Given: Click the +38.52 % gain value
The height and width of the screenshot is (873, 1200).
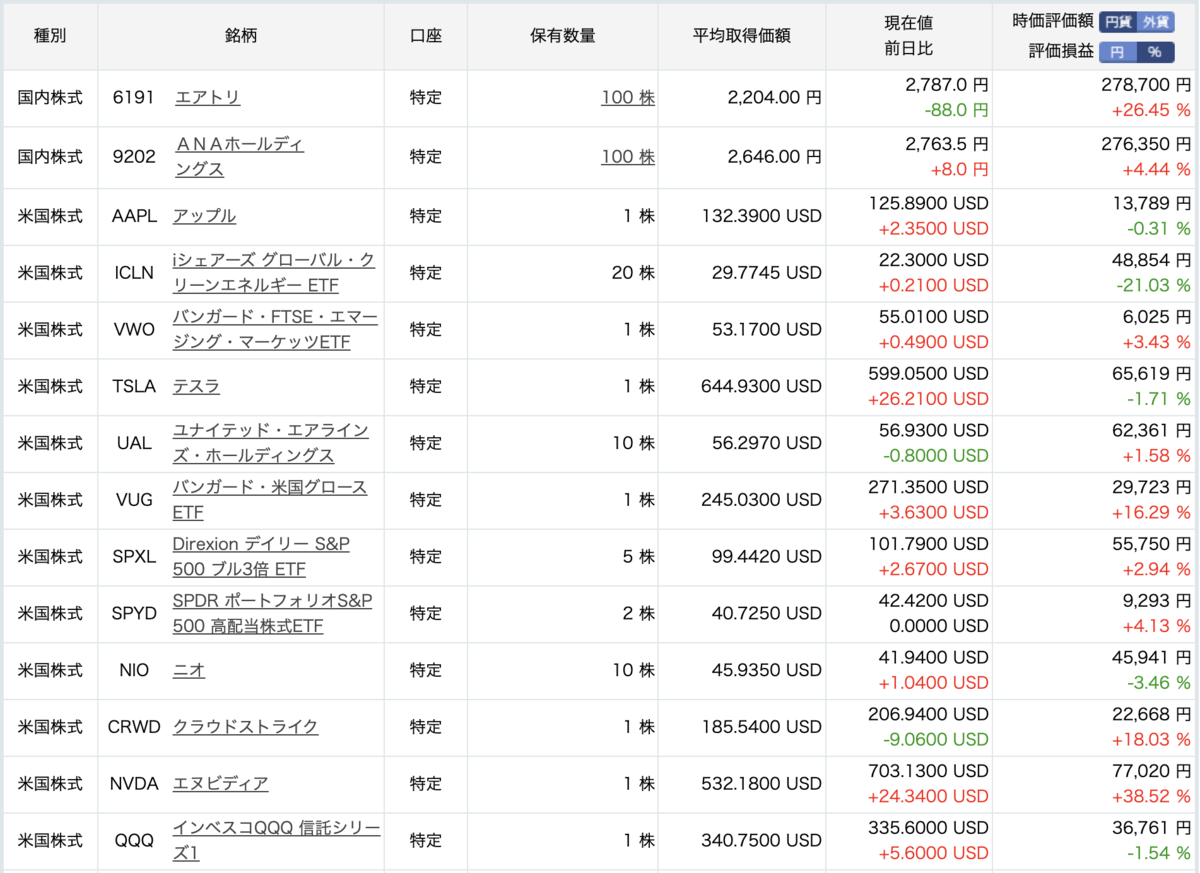Looking at the screenshot, I should (1151, 797).
